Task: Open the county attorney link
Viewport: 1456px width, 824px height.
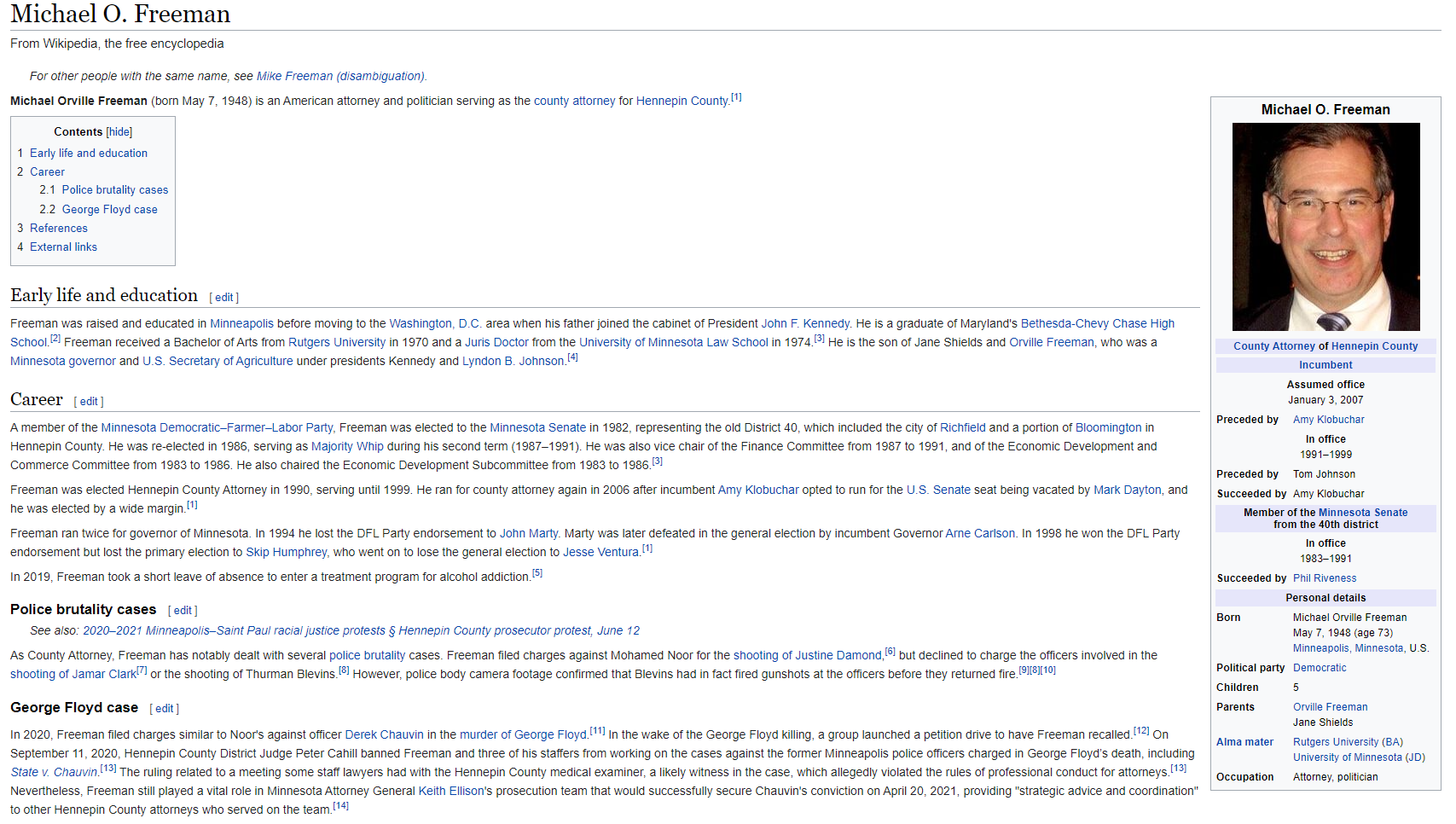Action: click(x=575, y=102)
